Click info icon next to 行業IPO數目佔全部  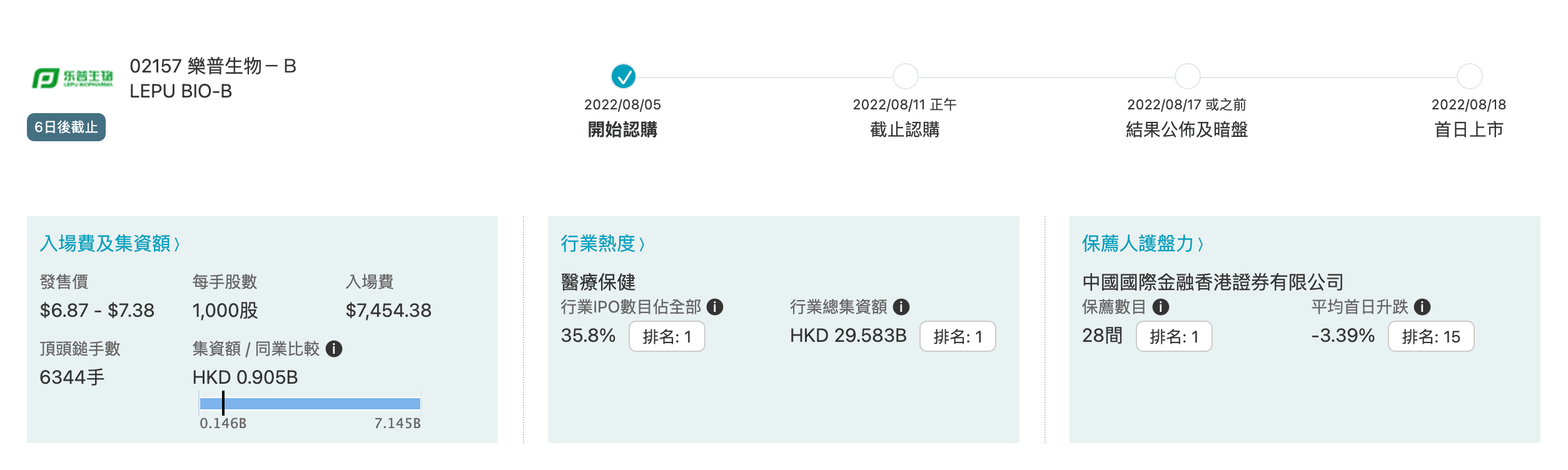click(x=715, y=307)
